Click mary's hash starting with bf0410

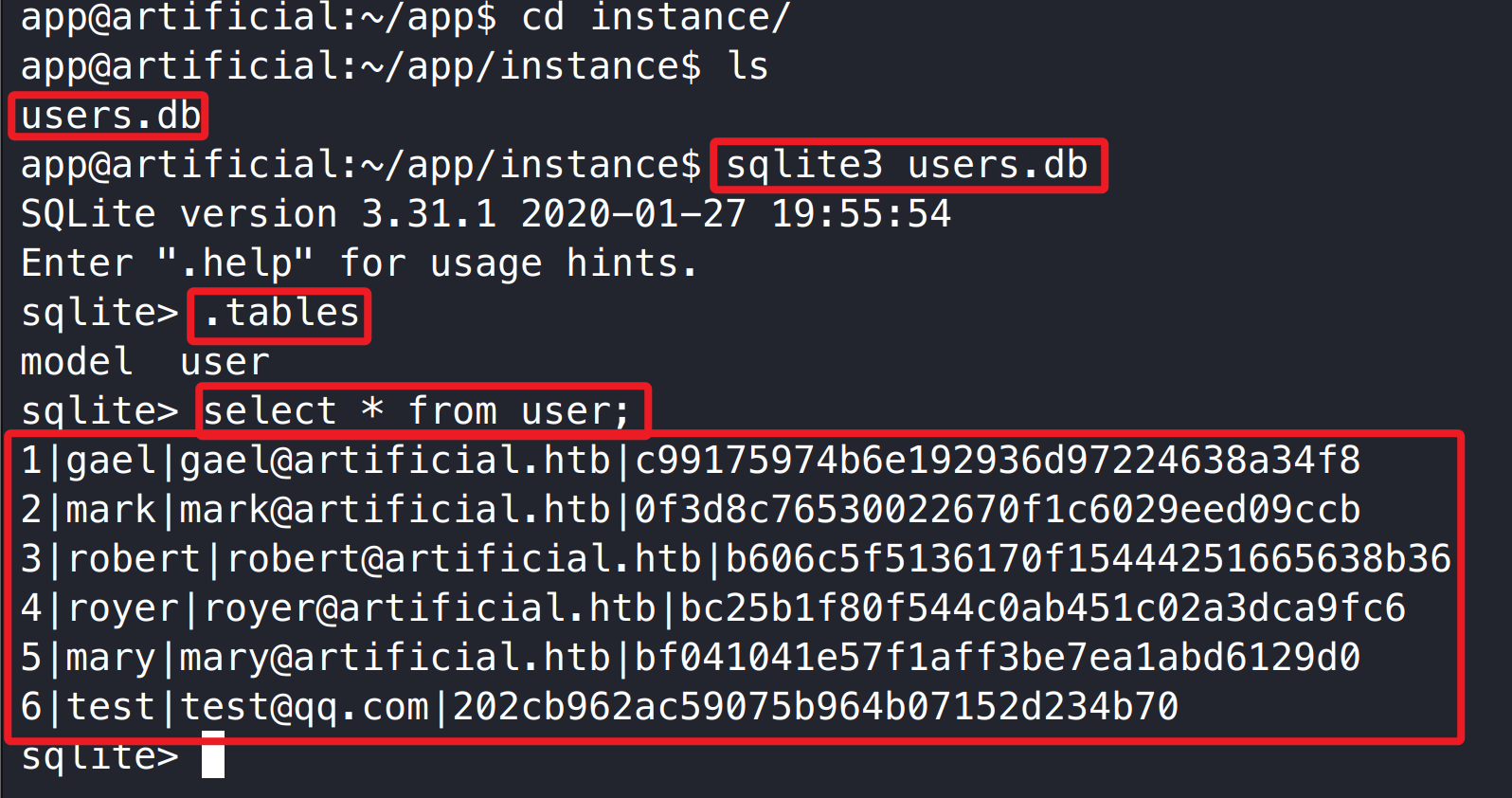click(998, 658)
